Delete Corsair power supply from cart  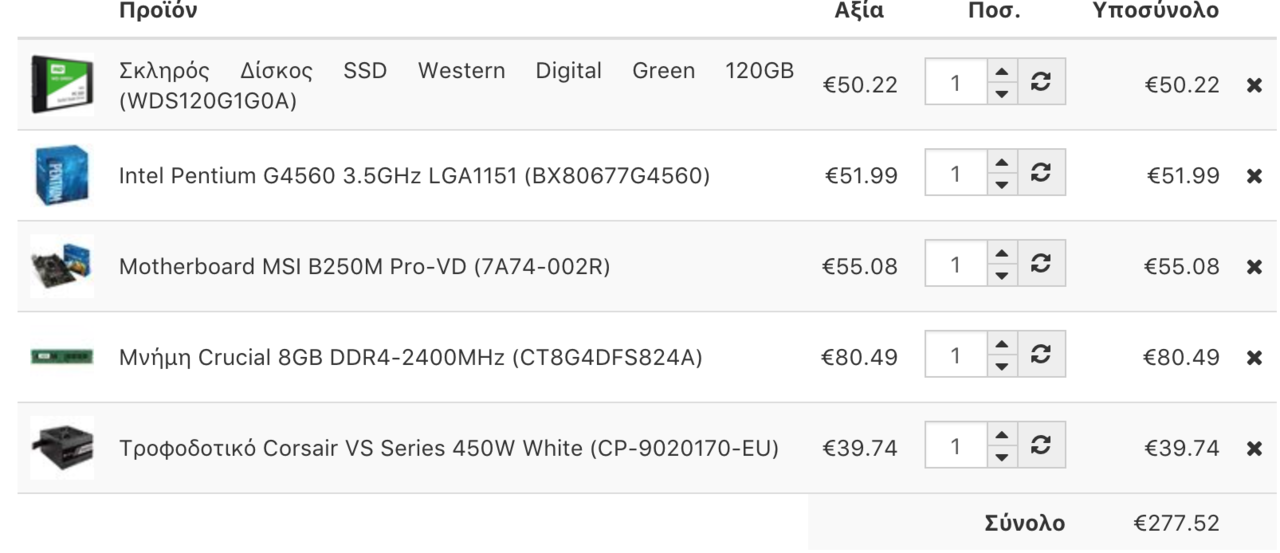(x=1254, y=449)
